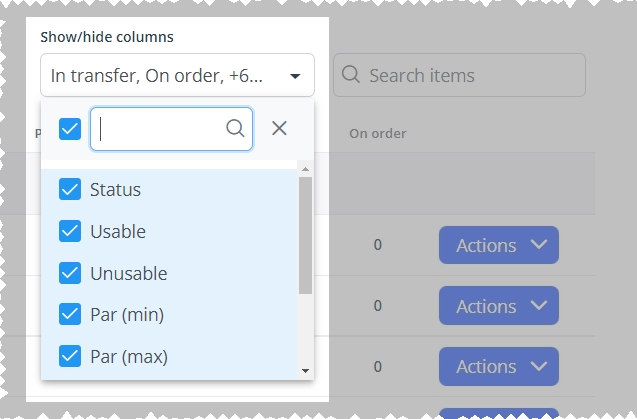Toggle the select-all columns checkbox
This screenshot has height=419, width=637.
point(70,129)
